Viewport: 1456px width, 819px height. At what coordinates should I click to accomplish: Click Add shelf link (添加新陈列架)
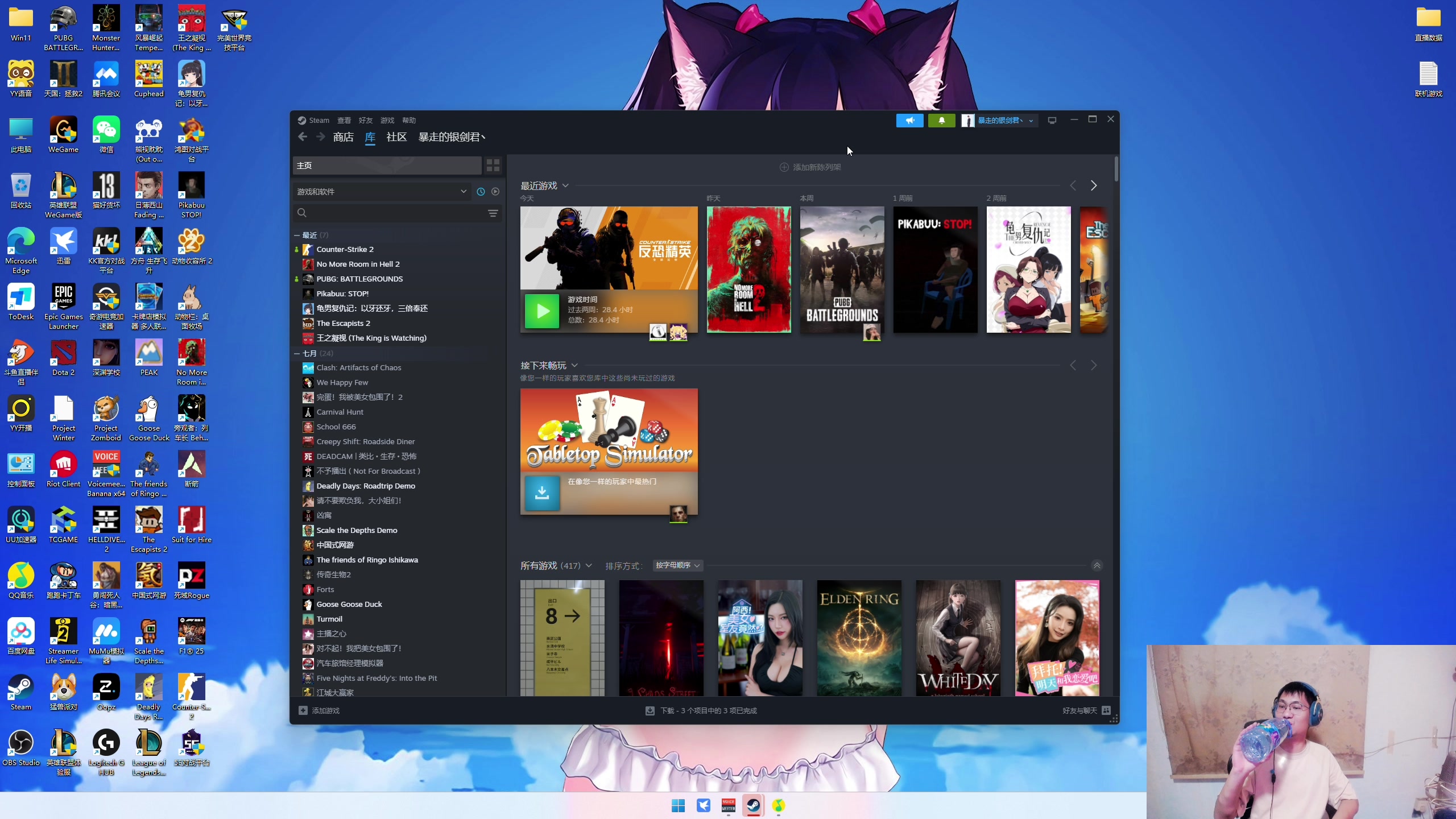(817, 167)
